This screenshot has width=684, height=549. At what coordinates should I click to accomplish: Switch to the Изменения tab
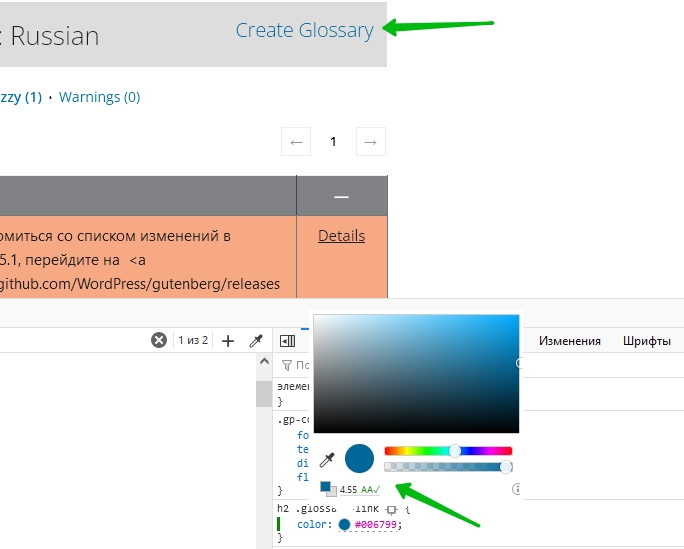[569, 341]
